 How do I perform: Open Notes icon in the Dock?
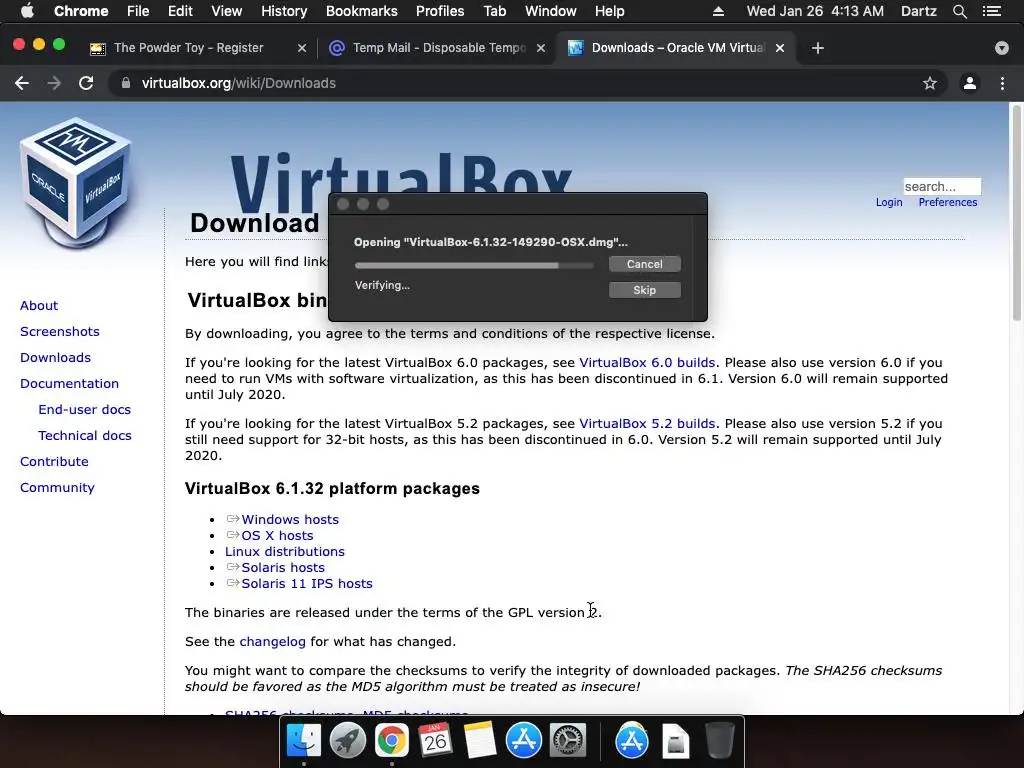(479, 741)
